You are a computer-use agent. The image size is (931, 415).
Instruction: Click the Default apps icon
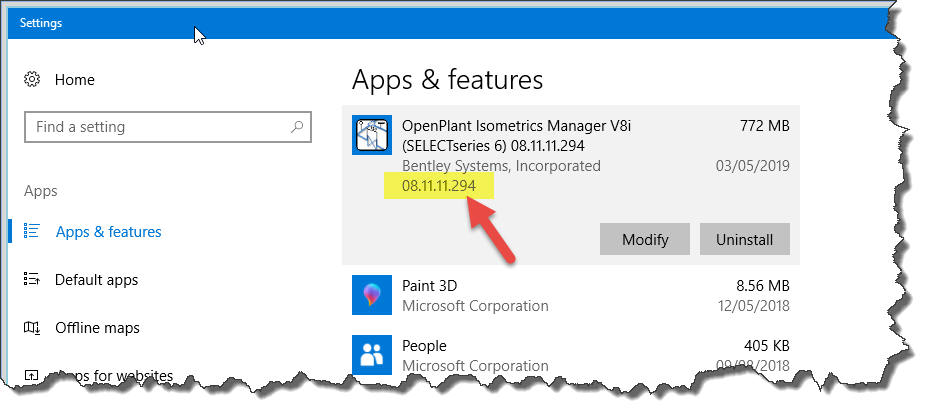coord(31,279)
